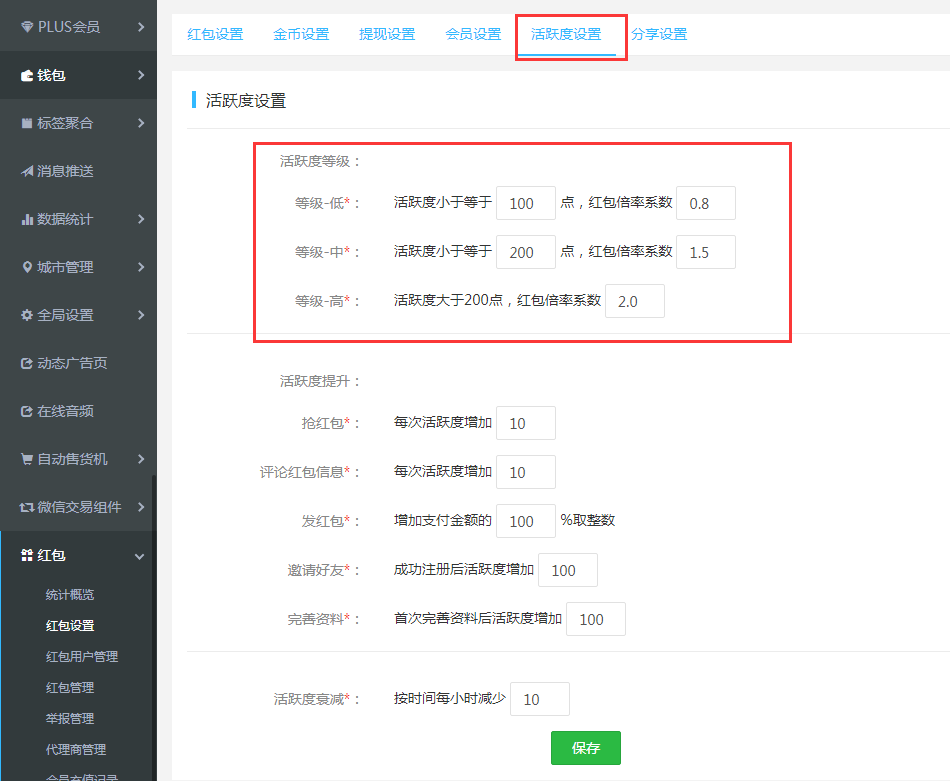Image resolution: width=950 pixels, height=781 pixels.
Task: Click the diamond icon next to PLUS会员
Action: tap(27, 27)
